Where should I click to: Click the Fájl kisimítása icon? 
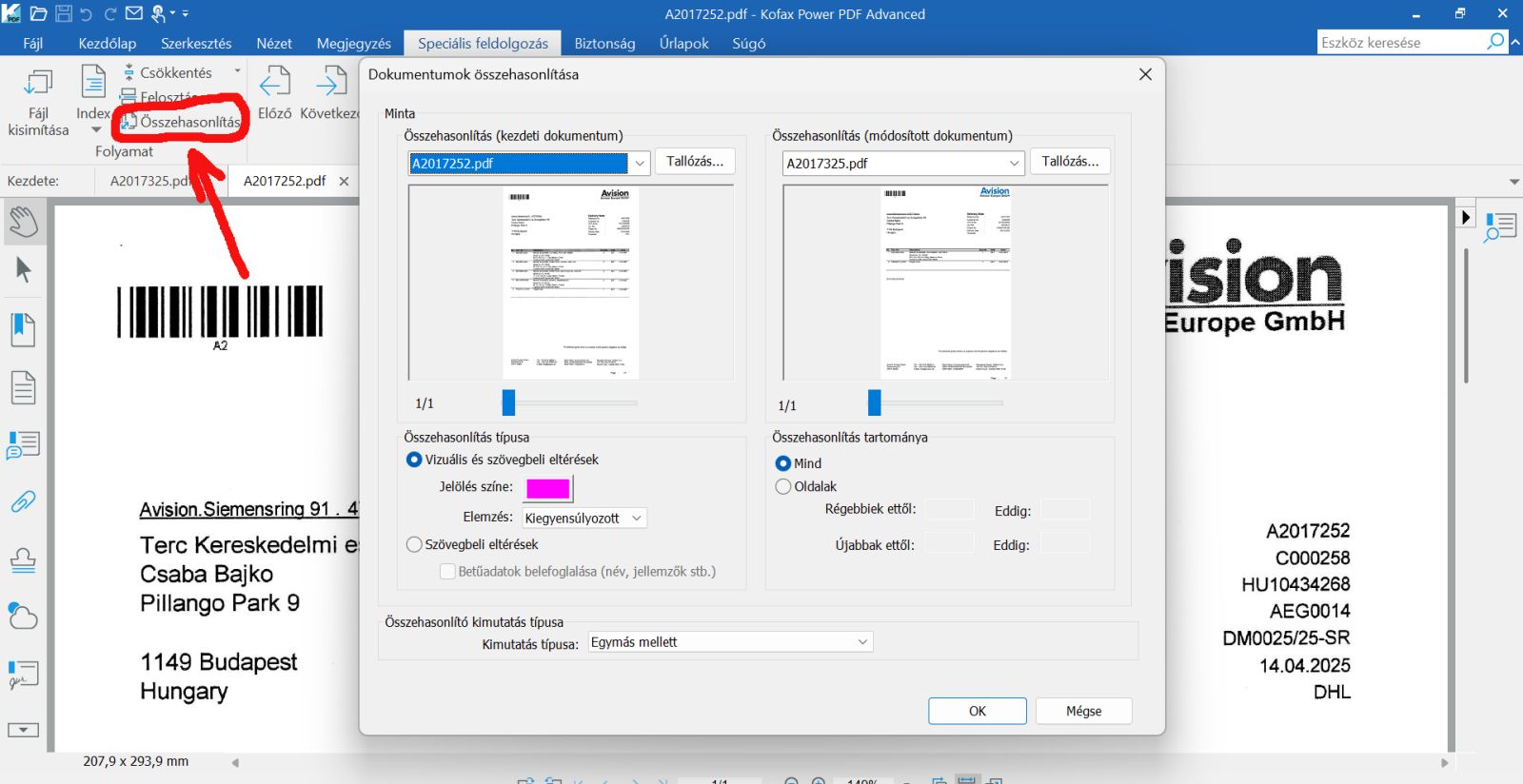38,84
